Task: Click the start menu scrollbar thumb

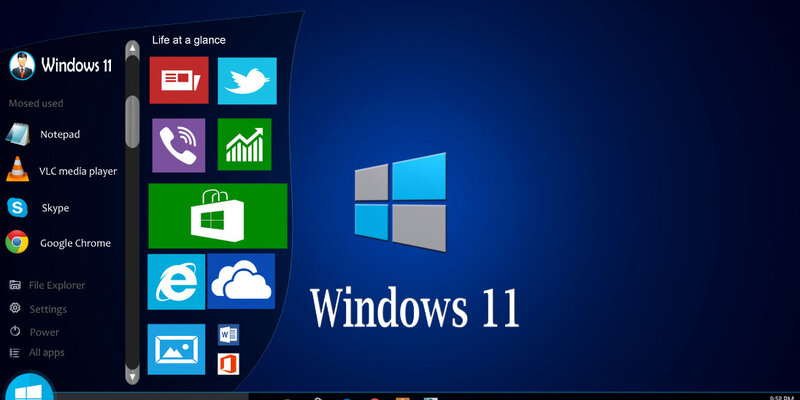Action: (x=132, y=121)
